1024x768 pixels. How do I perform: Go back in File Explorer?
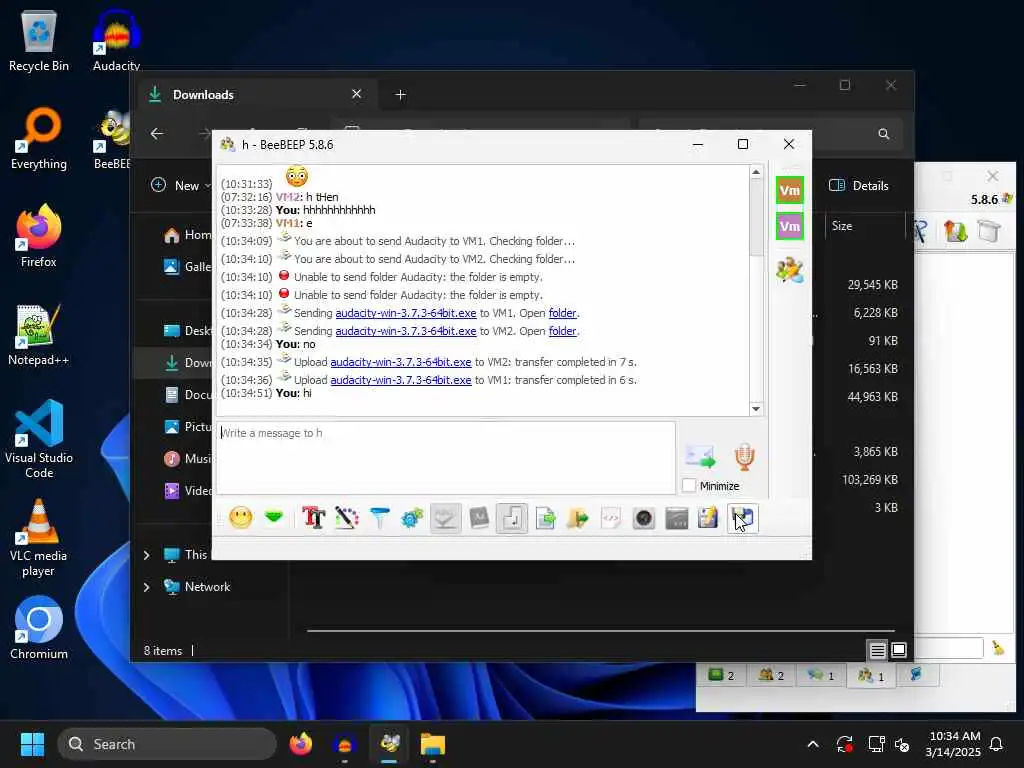(x=157, y=134)
